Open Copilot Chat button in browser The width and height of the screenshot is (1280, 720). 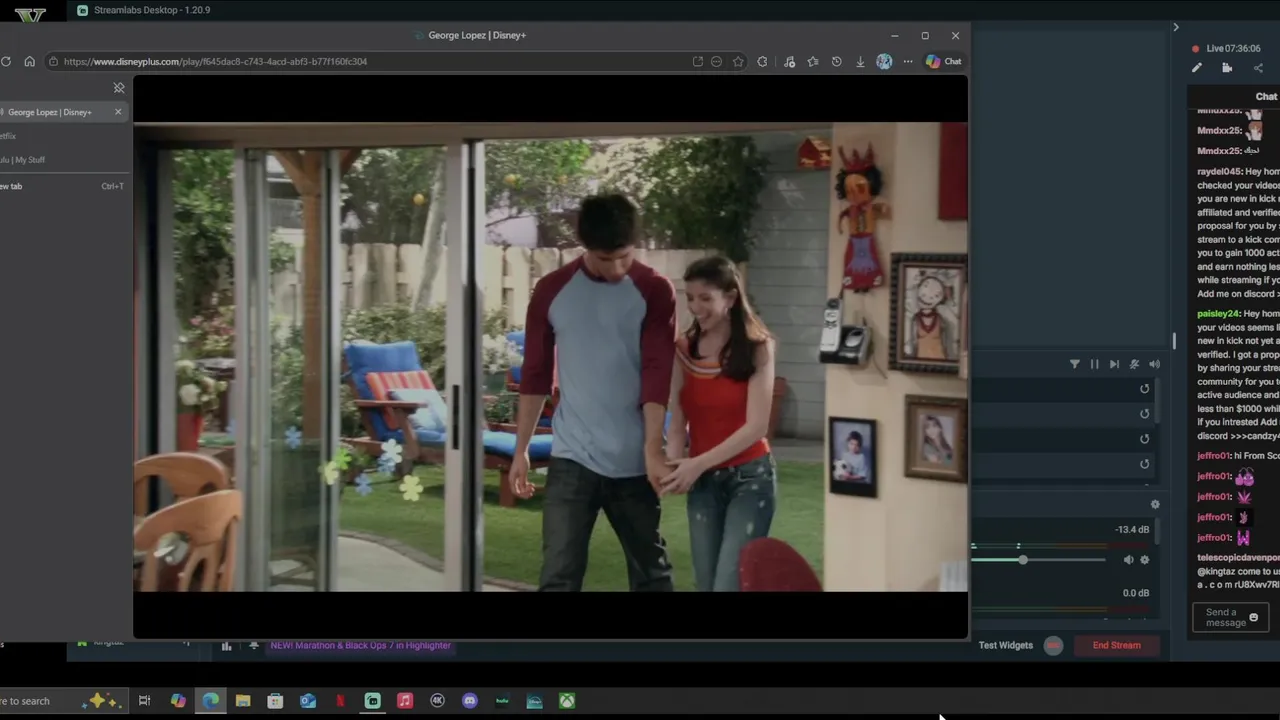click(944, 61)
